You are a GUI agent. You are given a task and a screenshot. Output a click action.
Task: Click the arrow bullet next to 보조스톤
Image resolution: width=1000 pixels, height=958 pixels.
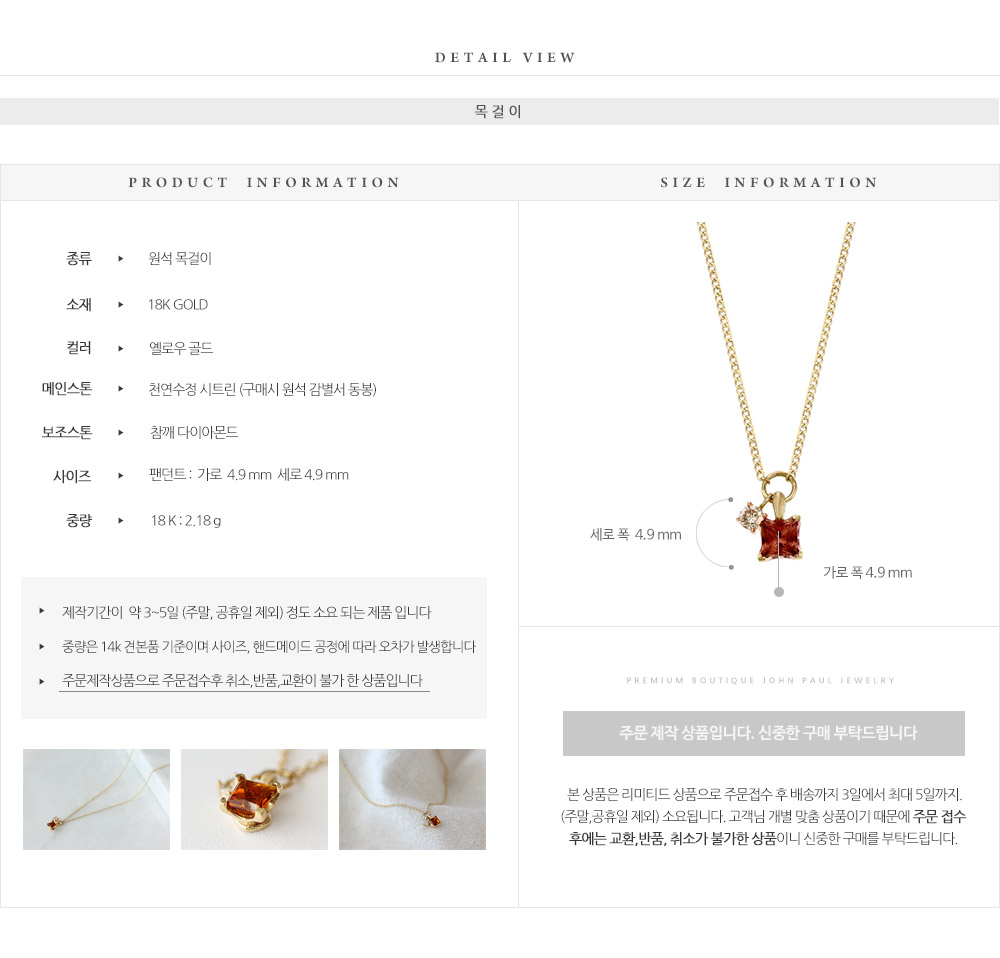click(x=121, y=432)
